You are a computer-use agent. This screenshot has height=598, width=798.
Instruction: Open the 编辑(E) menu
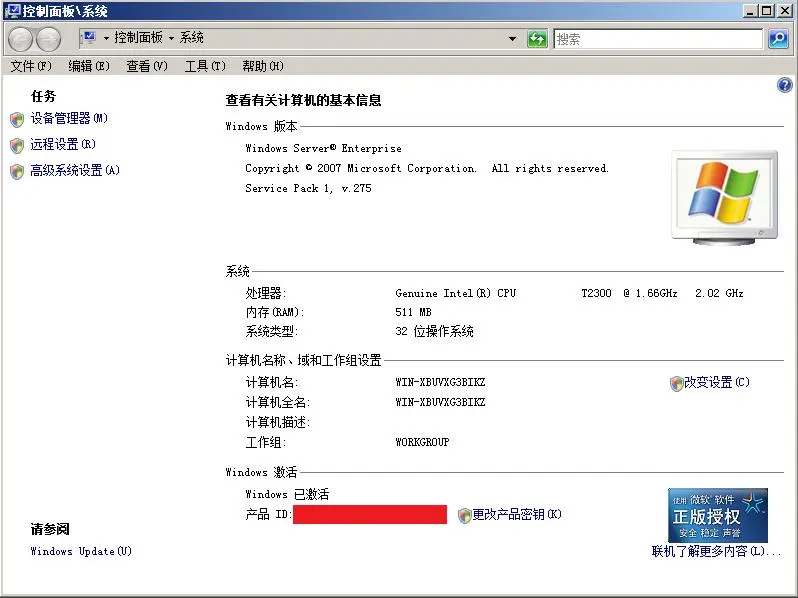(89, 66)
